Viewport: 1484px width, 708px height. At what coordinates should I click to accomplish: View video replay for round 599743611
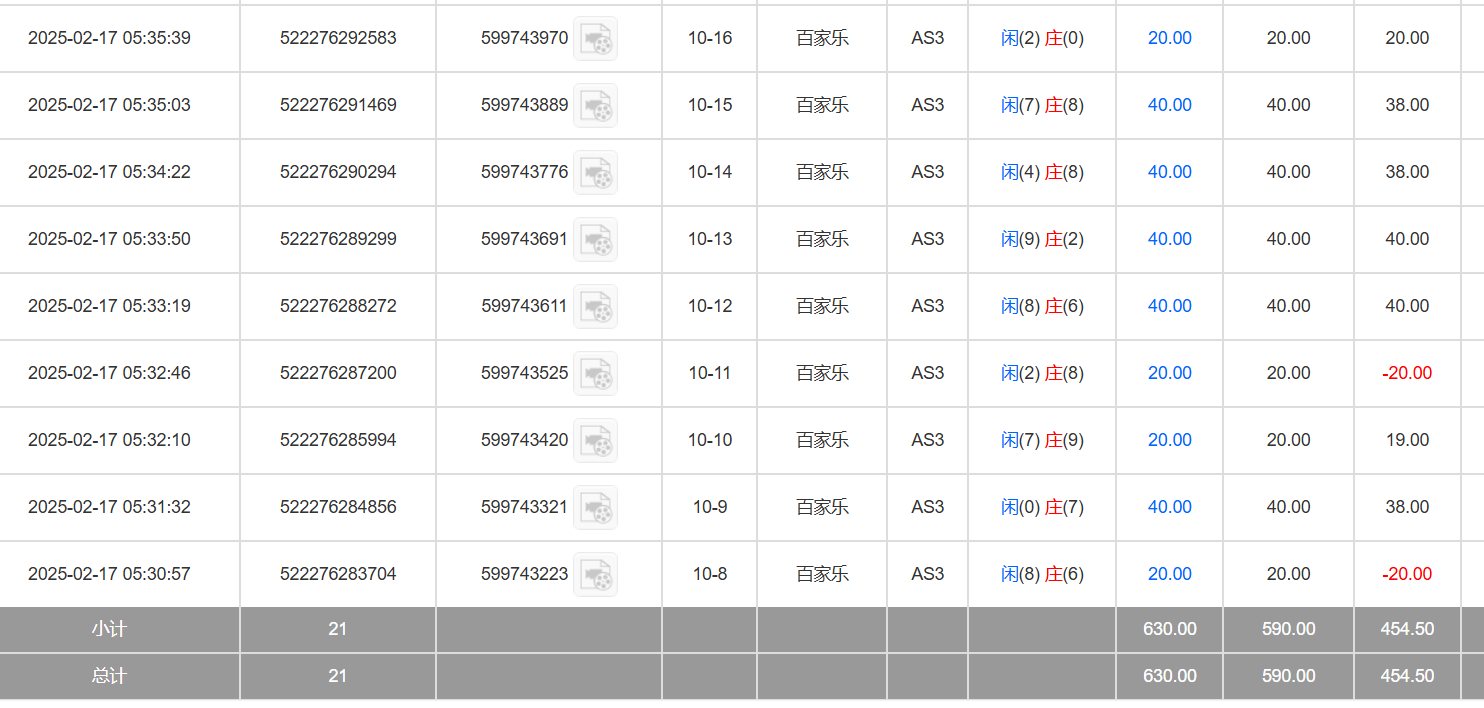[x=595, y=306]
